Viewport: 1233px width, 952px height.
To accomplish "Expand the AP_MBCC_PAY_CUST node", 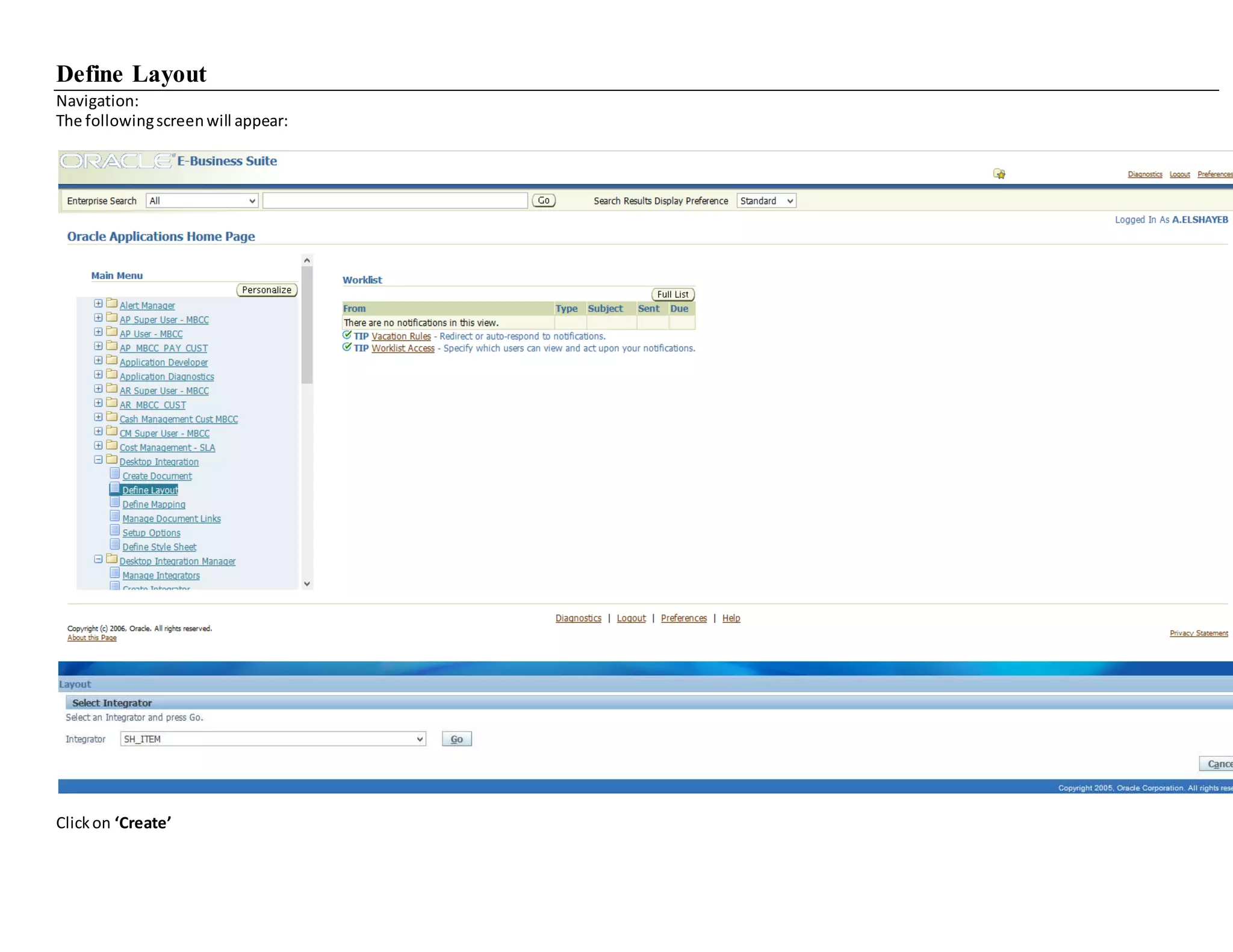I will point(98,346).
